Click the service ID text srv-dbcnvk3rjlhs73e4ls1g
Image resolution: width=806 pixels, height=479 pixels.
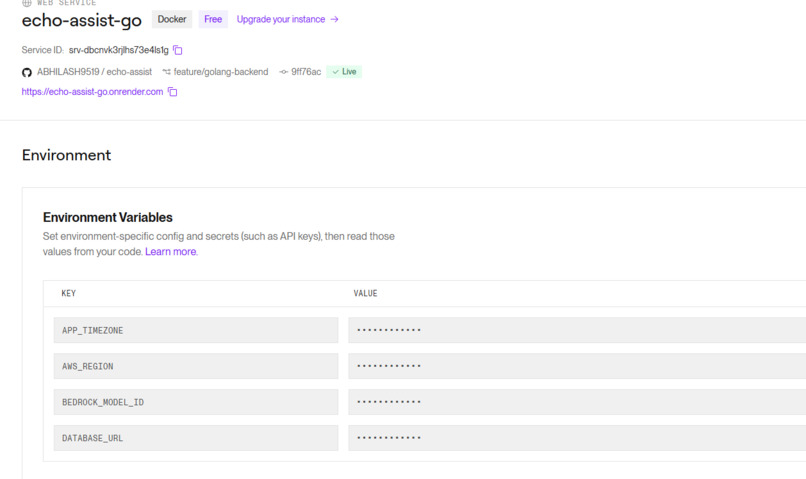click(x=119, y=50)
